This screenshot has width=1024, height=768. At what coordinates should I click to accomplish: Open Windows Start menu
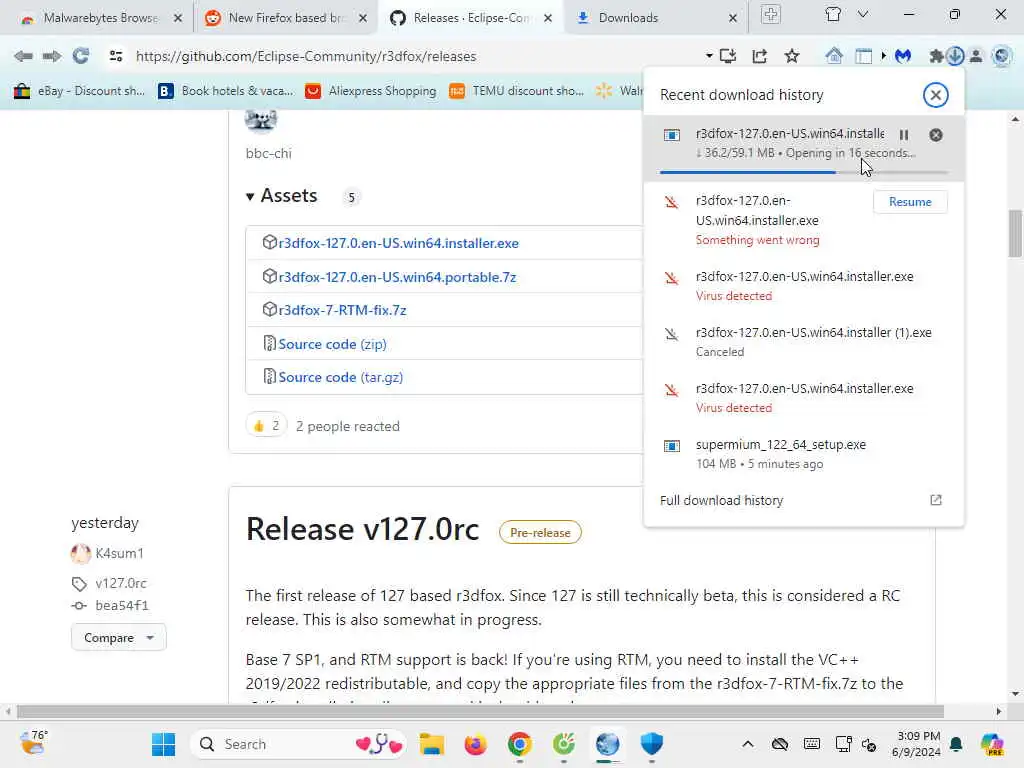[x=163, y=744]
